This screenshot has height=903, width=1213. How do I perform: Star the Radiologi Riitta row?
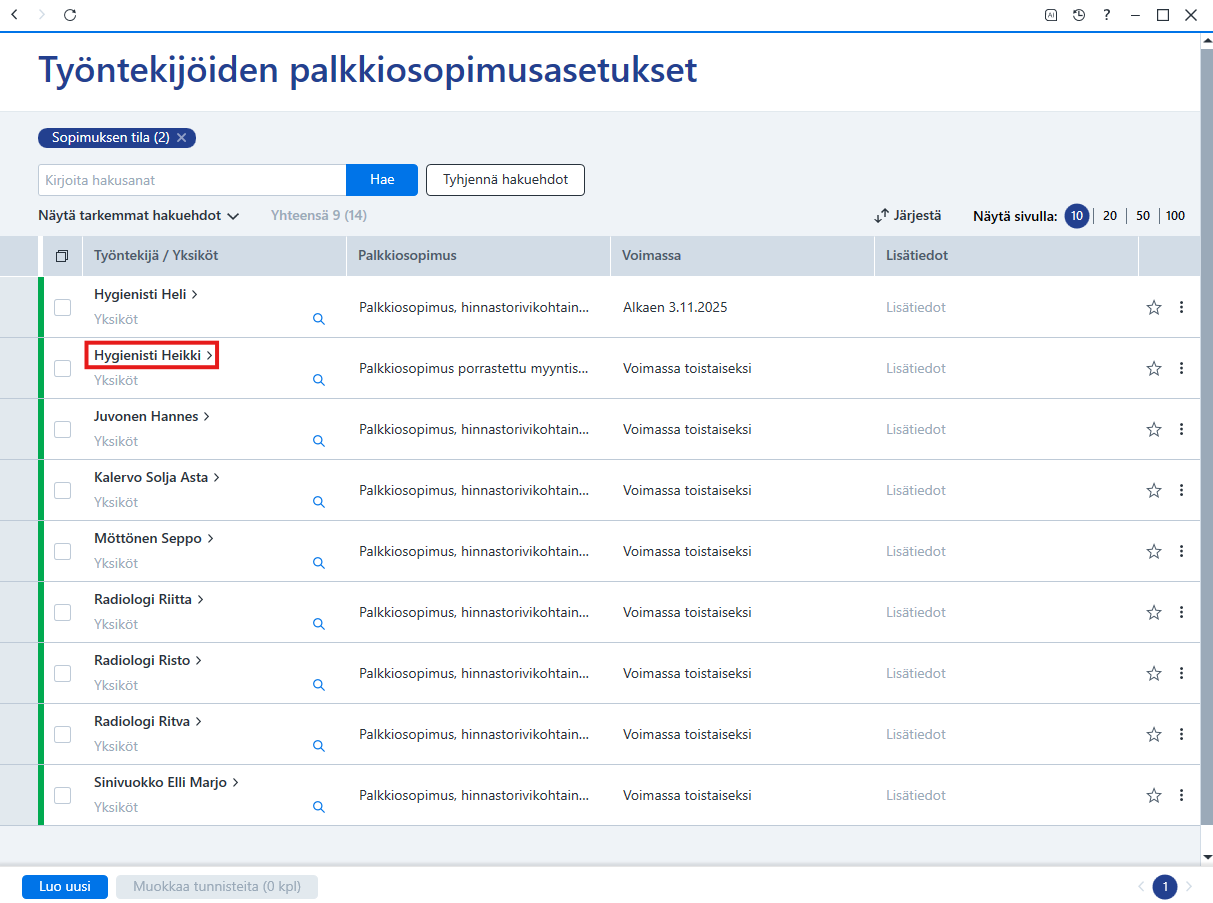[x=1154, y=612]
